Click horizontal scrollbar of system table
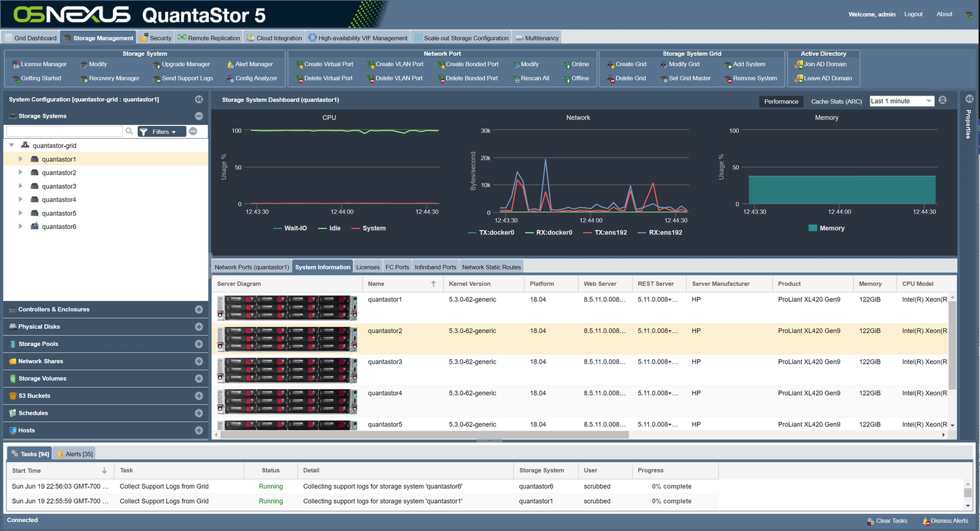Screen dimensions: 980x531 424,435
